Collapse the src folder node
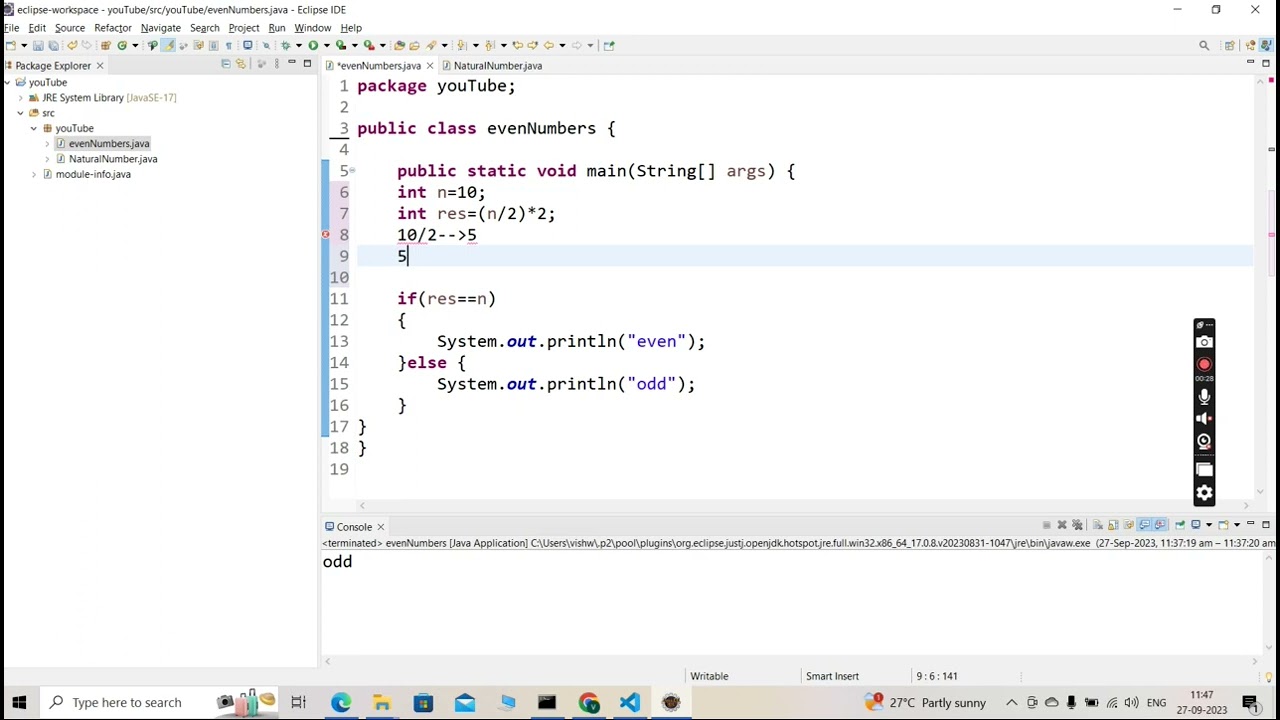The width and height of the screenshot is (1280, 720). (x=20, y=113)
